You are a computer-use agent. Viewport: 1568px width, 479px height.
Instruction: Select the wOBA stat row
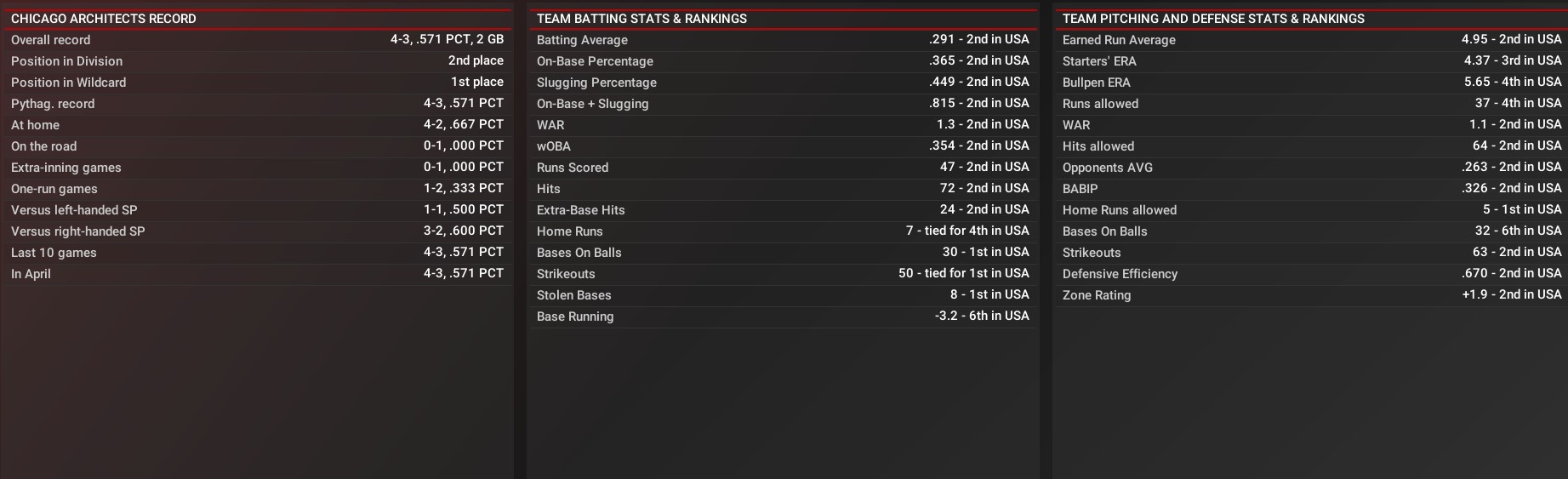pos(783,146)
